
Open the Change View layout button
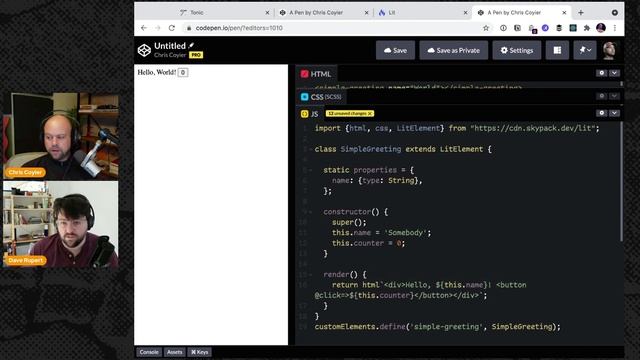click(x=557, y=50)
